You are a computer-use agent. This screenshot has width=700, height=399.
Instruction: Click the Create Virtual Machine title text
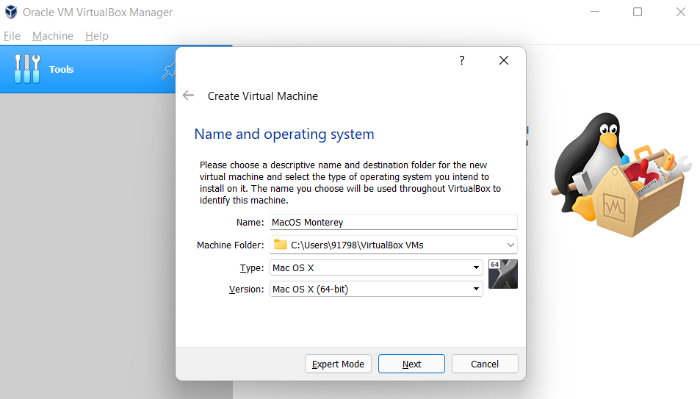(262, 96)
